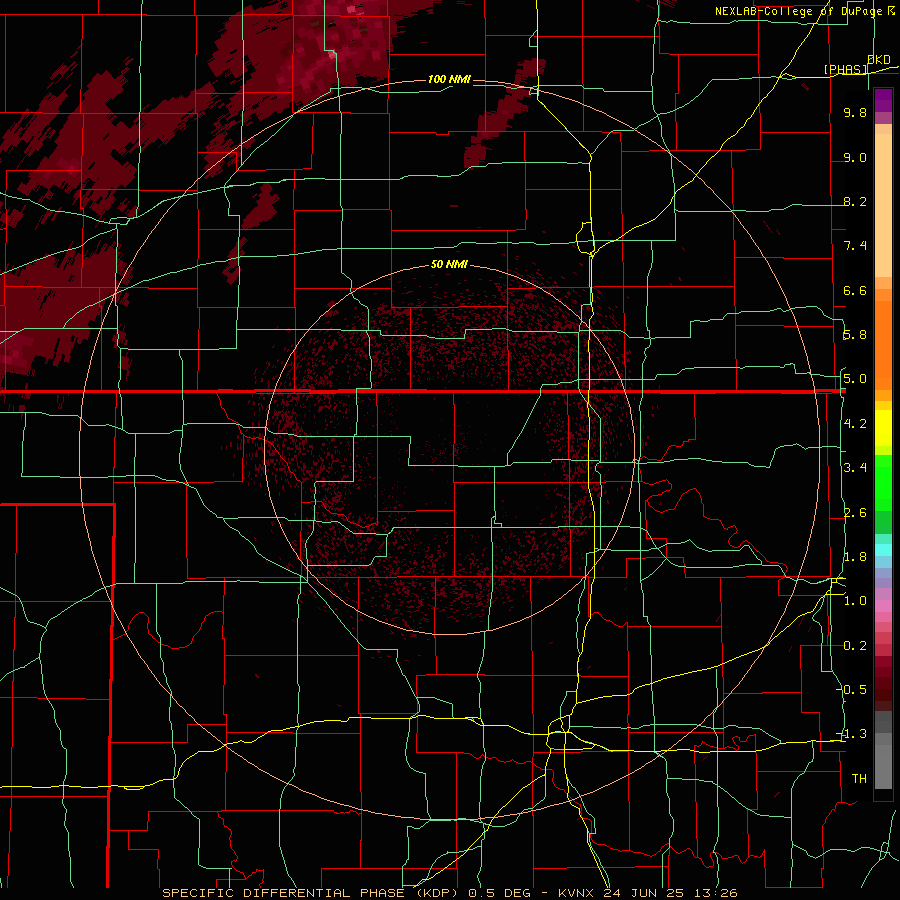The height and width of the screenshot is (900, 900).
Task: Click the cyan band of the color scale
Action: pyautogui.click(x=883, y=550)
